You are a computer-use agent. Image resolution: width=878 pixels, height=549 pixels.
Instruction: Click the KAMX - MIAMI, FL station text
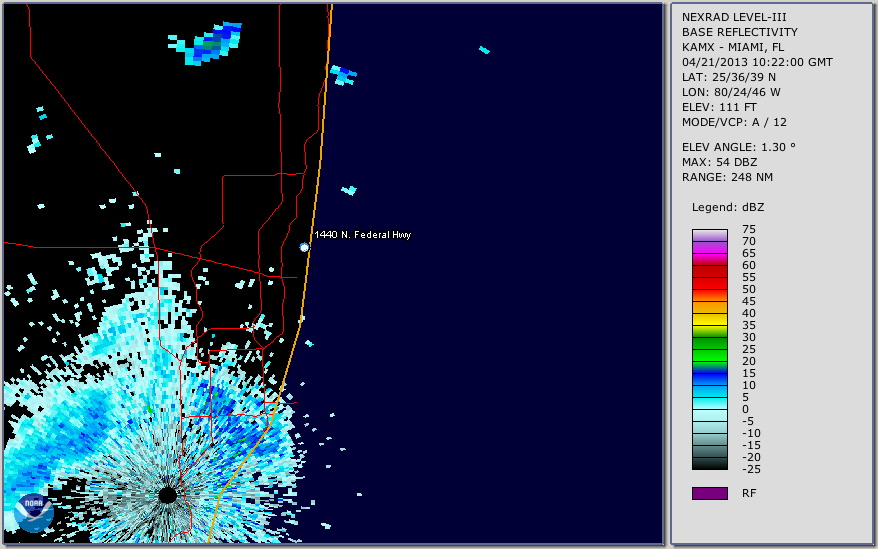[x=733, y=47]
